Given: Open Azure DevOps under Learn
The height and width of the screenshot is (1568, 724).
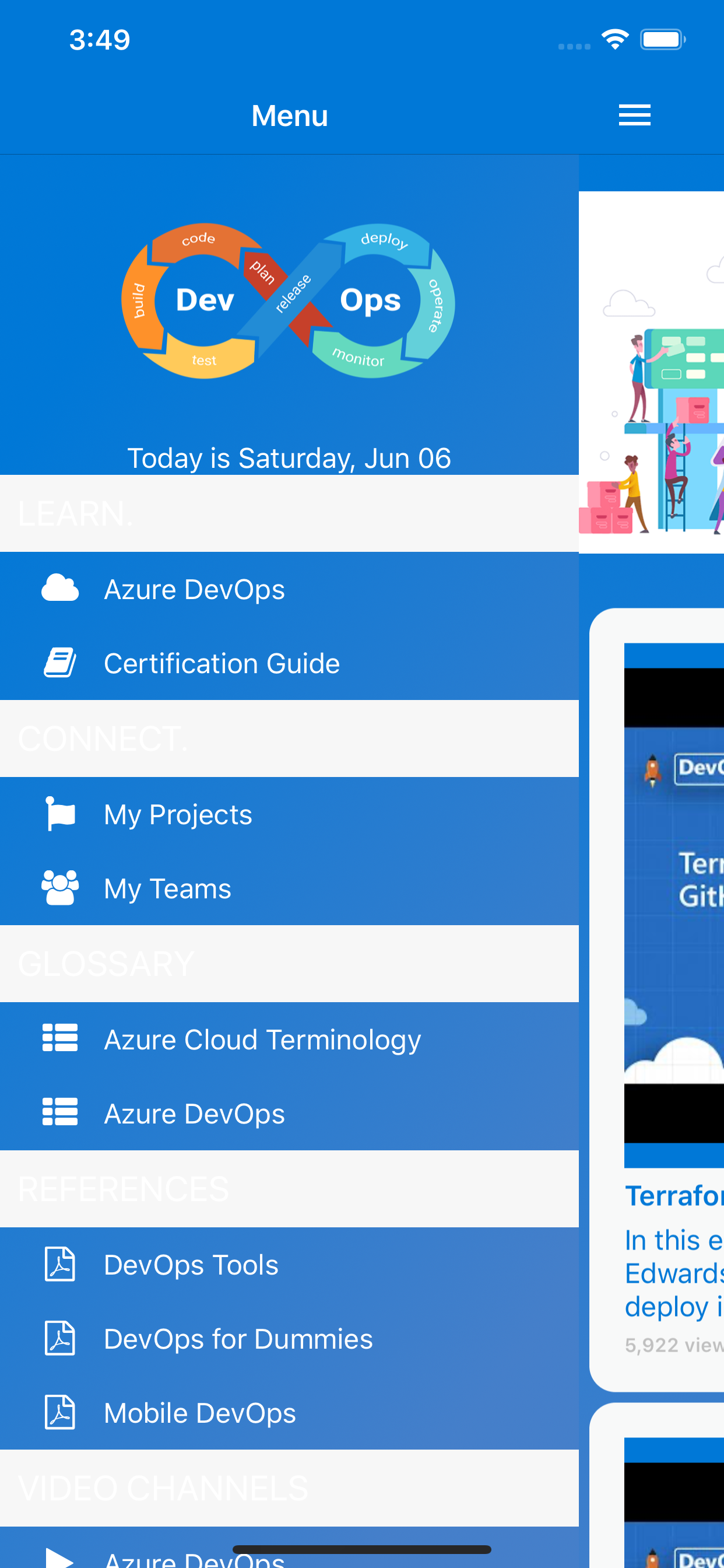Looking at the screenshot, I should 289,589.
